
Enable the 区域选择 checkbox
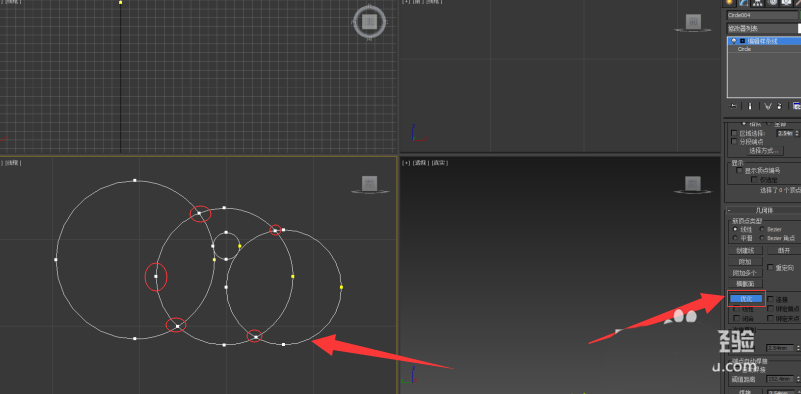(734, 133)
